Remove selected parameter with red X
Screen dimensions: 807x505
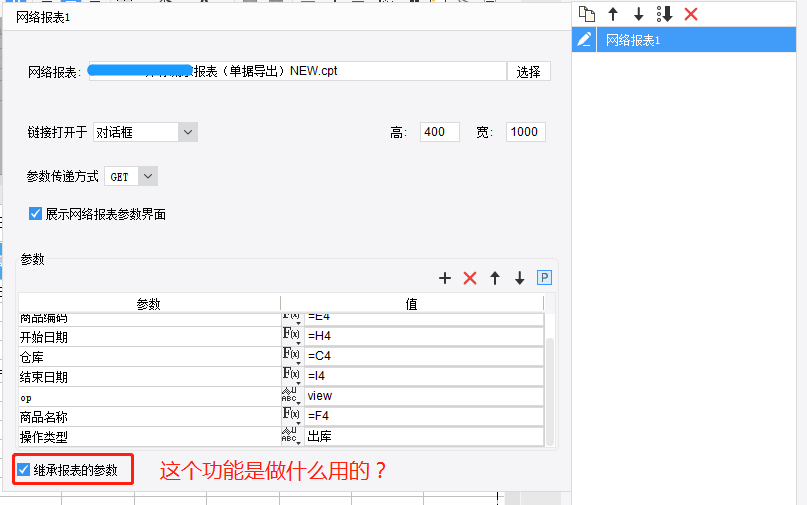(x=469, y=278)
